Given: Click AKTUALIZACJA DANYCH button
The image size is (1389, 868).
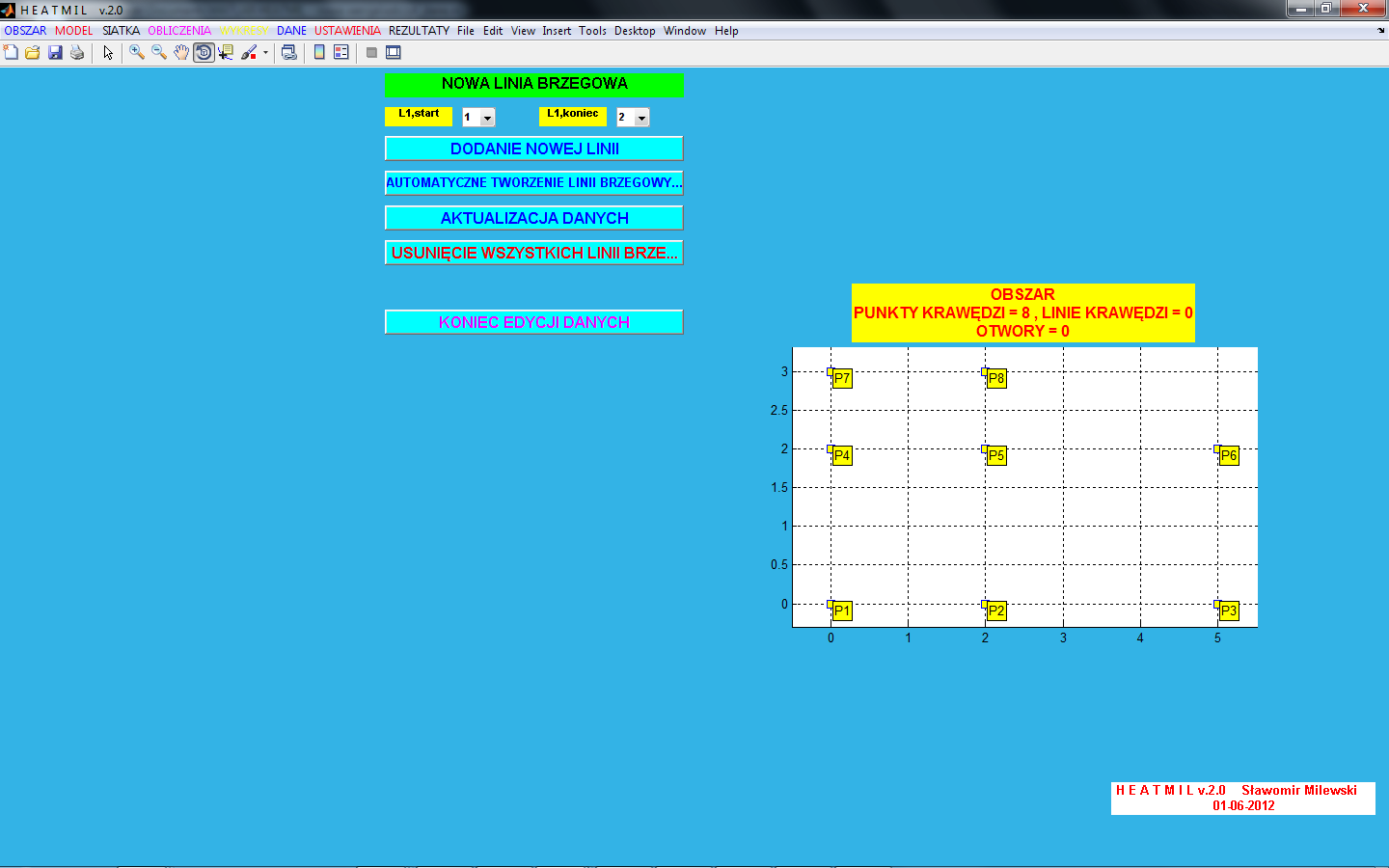Looking at the screenshot, I should click(x=534, y=218).
